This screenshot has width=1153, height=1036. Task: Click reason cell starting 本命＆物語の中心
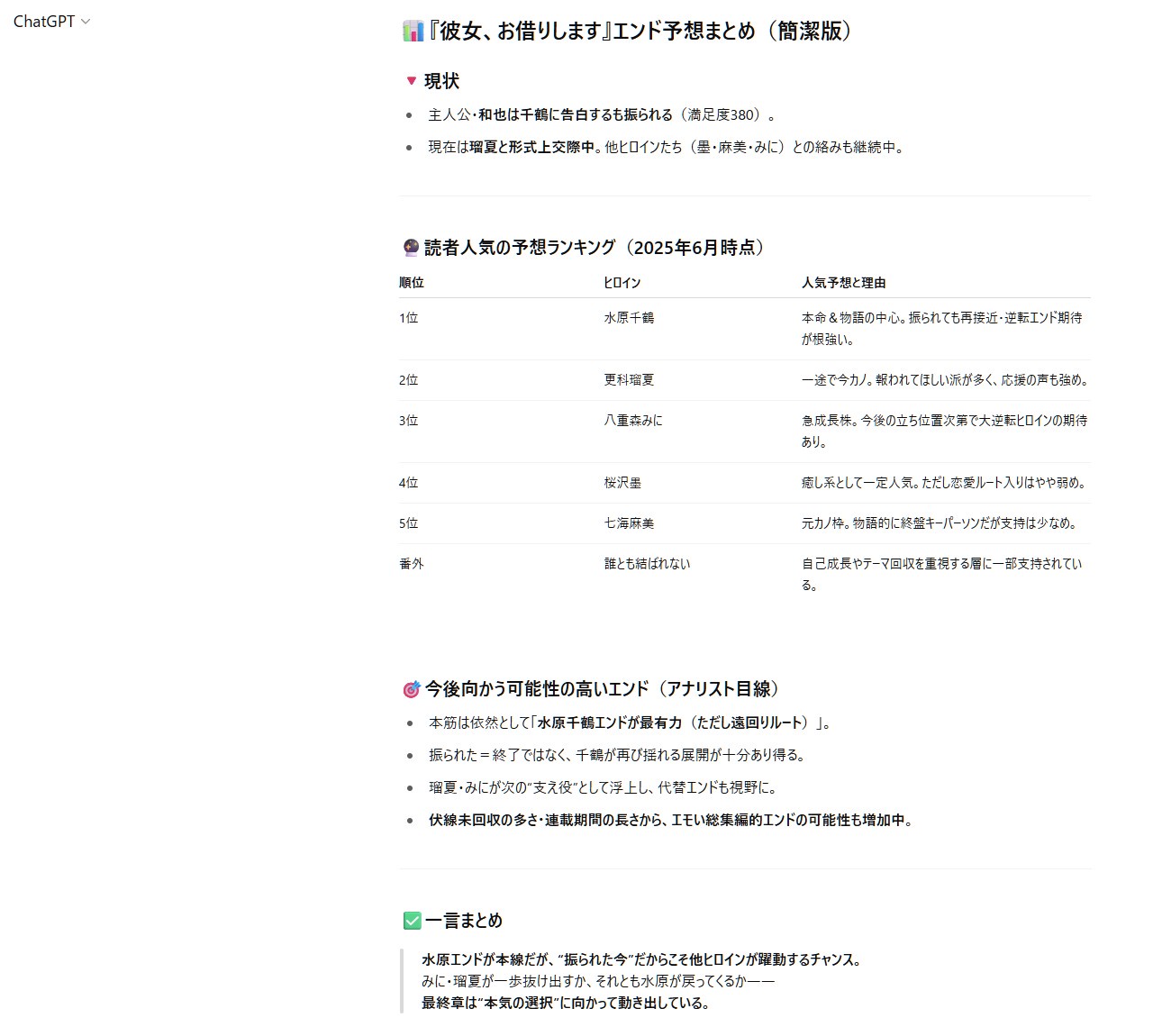pos(942,329)
